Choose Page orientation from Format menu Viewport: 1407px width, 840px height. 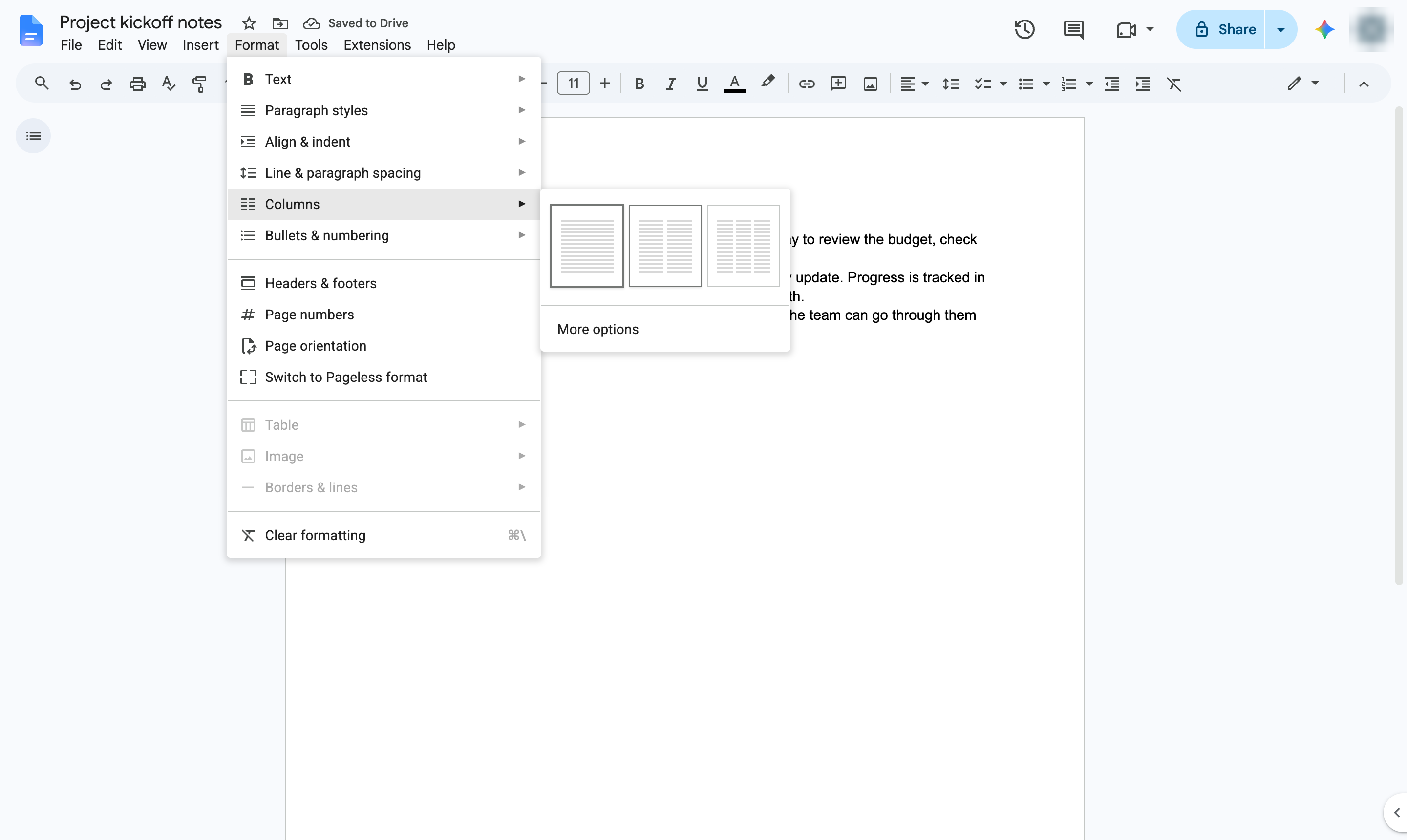pyautogui.click(x=384, y=346)
